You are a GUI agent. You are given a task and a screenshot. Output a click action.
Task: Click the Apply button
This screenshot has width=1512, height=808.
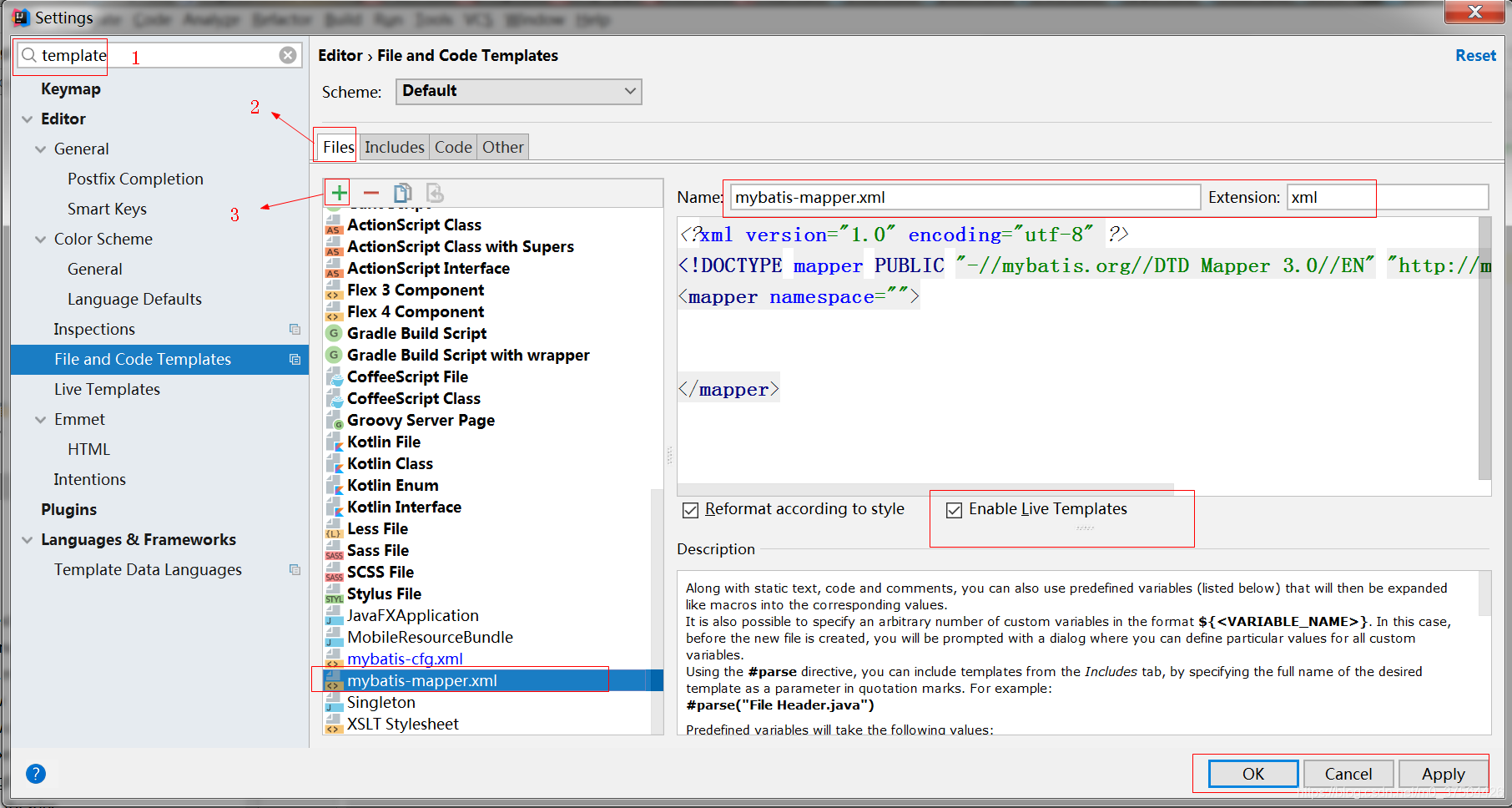tap(1444, 774)
